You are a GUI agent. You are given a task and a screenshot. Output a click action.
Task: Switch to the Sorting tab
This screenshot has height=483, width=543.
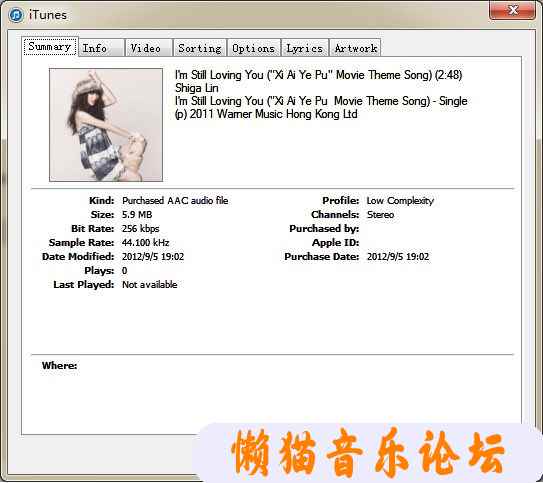(200, 48)
